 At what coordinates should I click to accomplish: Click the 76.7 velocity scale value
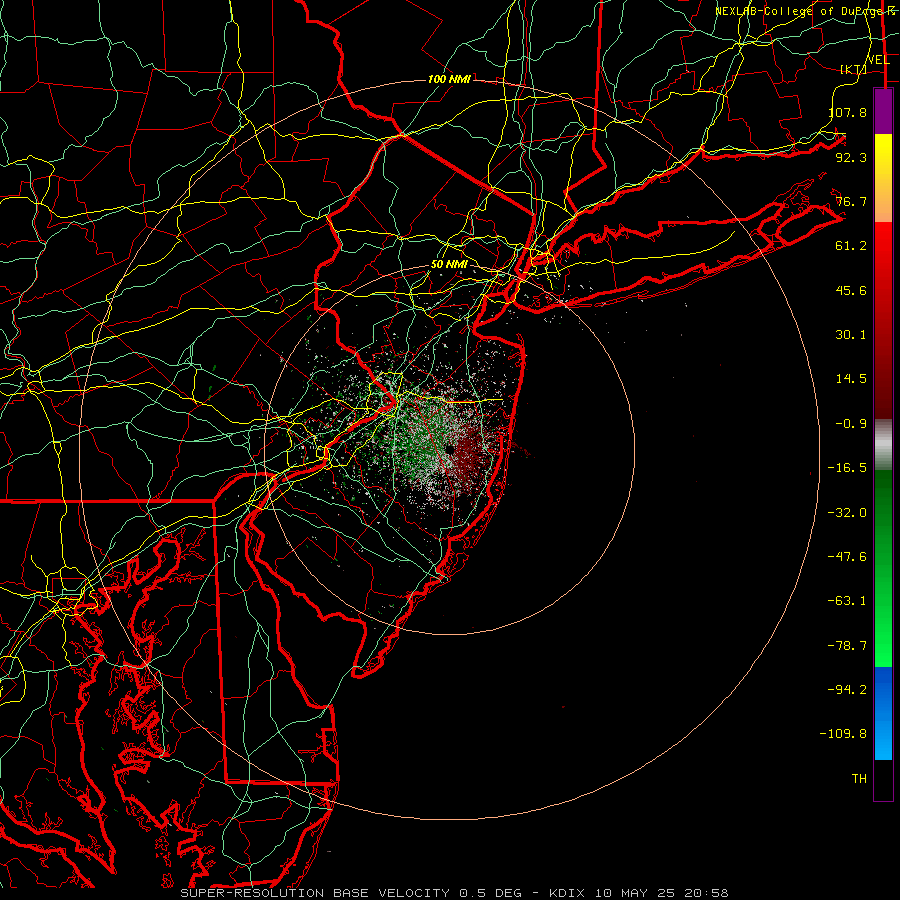point(851,201)
